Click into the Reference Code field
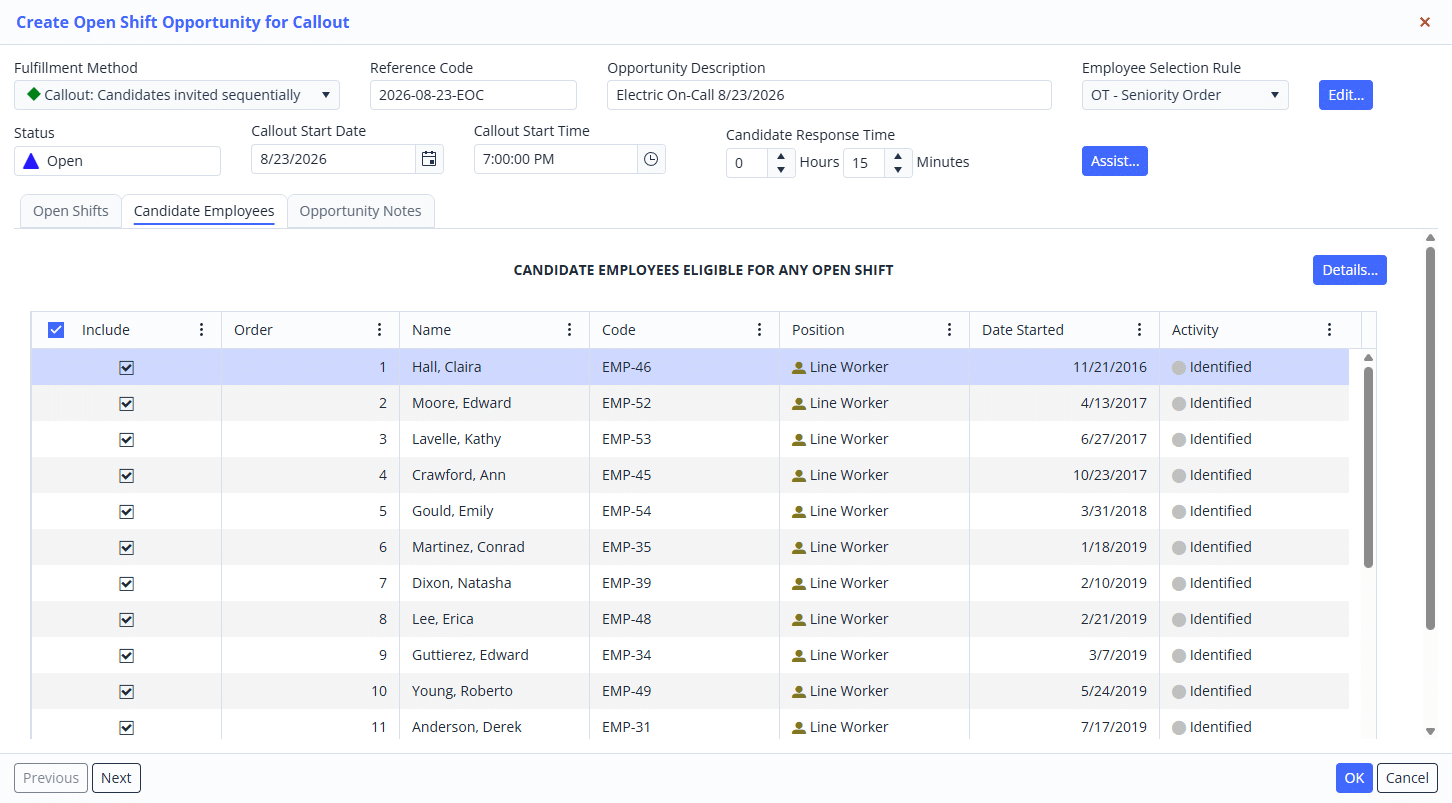Image resolution: width=1452 pixels, height=803 pixels. 473,95
